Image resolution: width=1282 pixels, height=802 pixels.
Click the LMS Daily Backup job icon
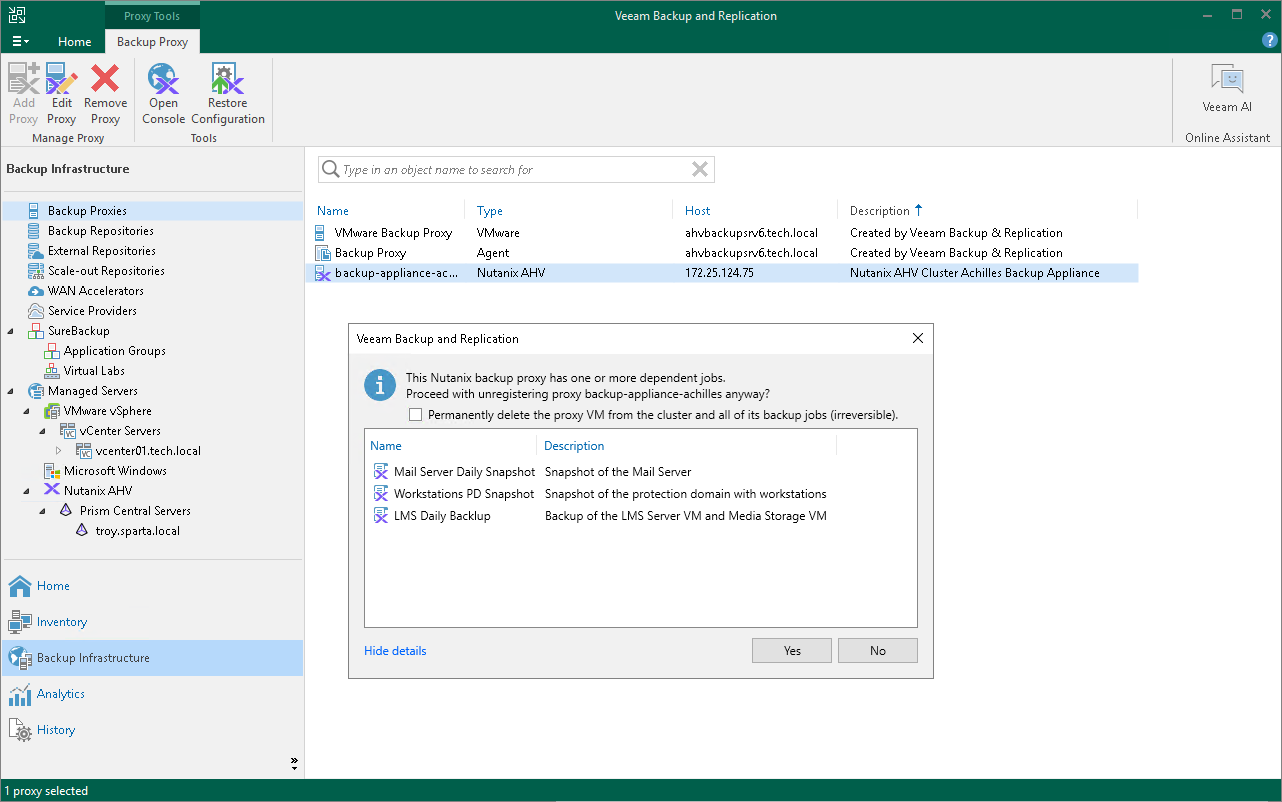(380, 516)
